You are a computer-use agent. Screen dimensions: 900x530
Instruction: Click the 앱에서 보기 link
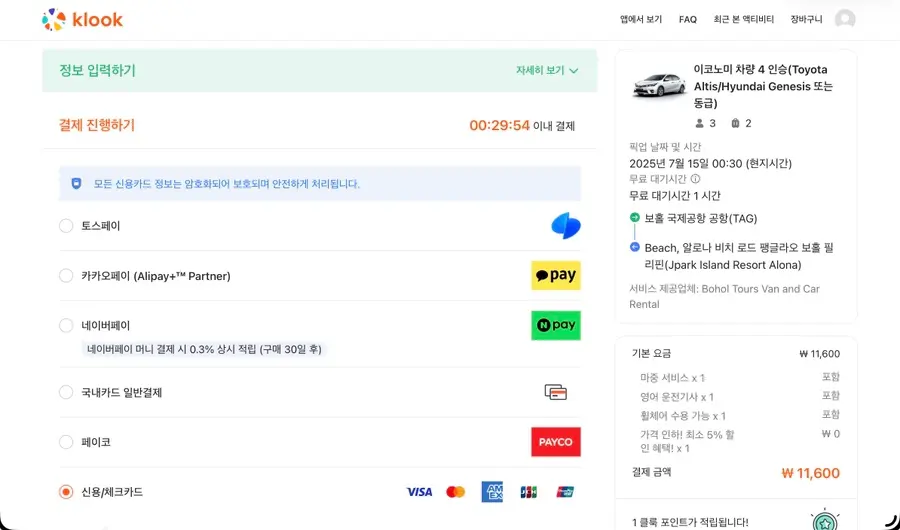pyautogui.click(x=641, y=20)
